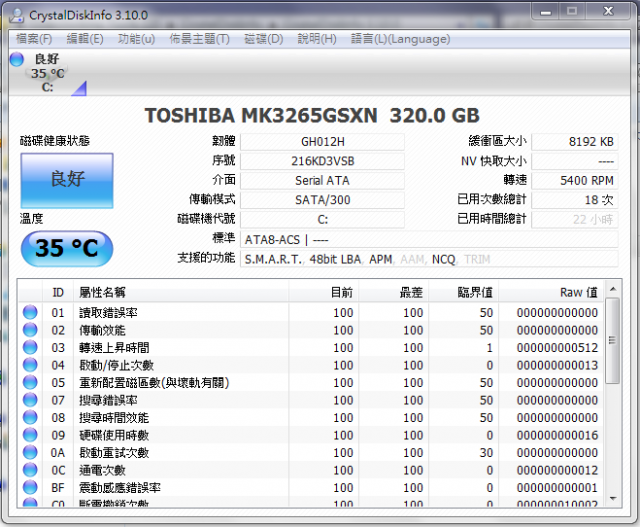Open the 佈景主題(T) menu
This screenshot has width=640, height=527.
[199, 39]
